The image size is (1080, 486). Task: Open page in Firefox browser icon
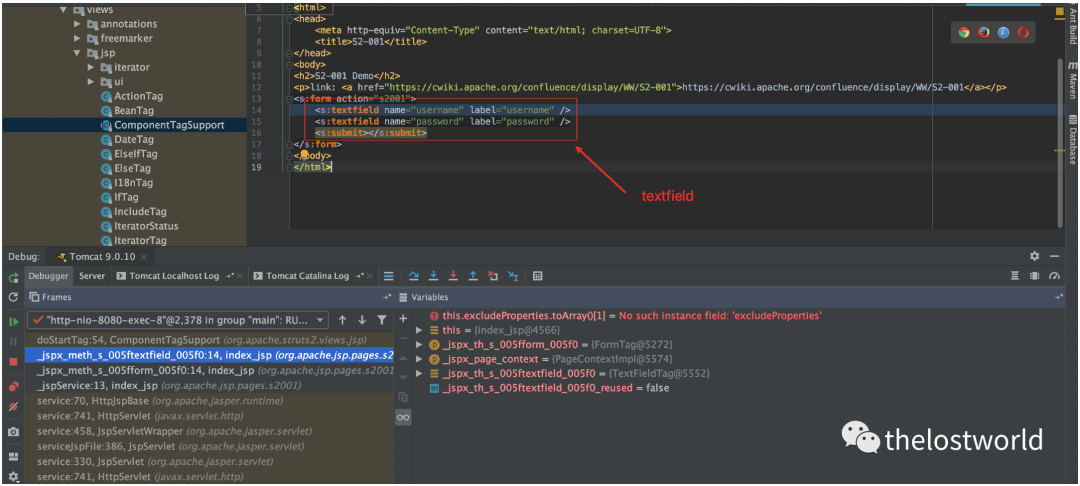tap(984, 32)
